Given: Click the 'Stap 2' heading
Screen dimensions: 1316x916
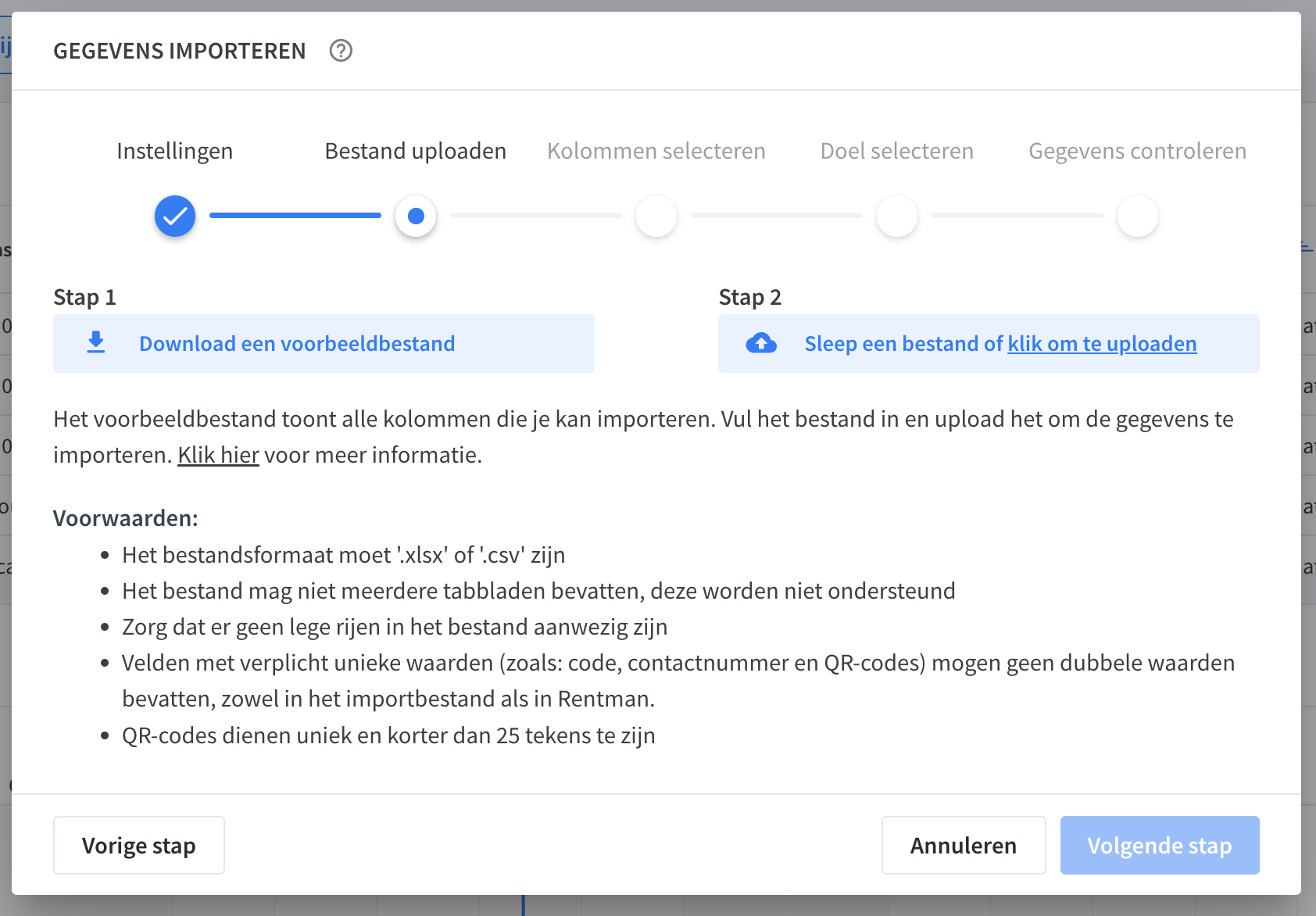Looking at the screenshot, I should (750, 297).
